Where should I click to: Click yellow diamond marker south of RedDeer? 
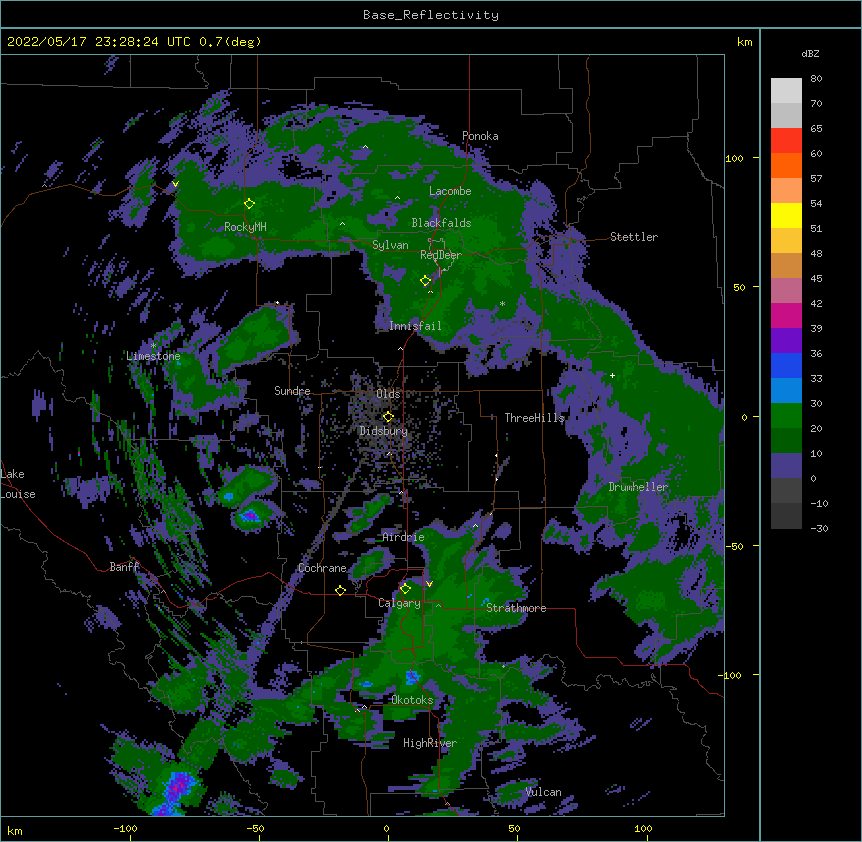point(426,281)
